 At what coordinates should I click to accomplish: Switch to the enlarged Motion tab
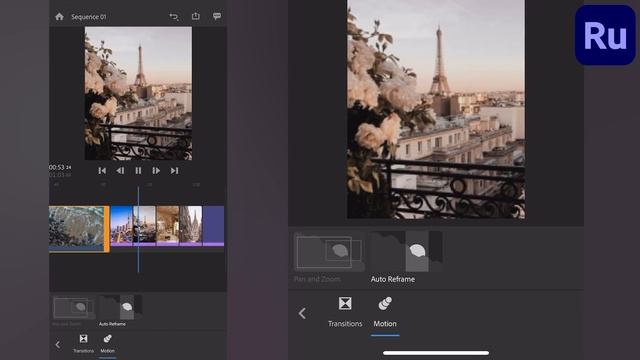click(x=385, y=312)
